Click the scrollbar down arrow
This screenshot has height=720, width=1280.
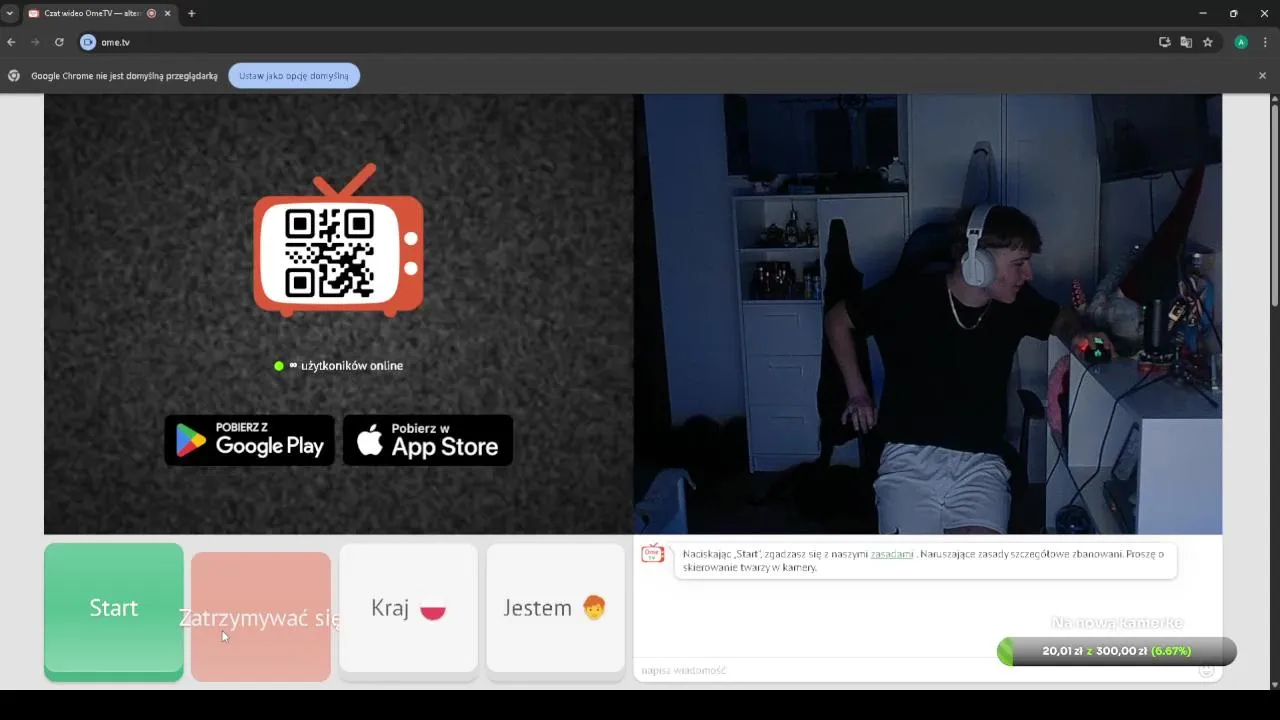[x=1274, y=685]
